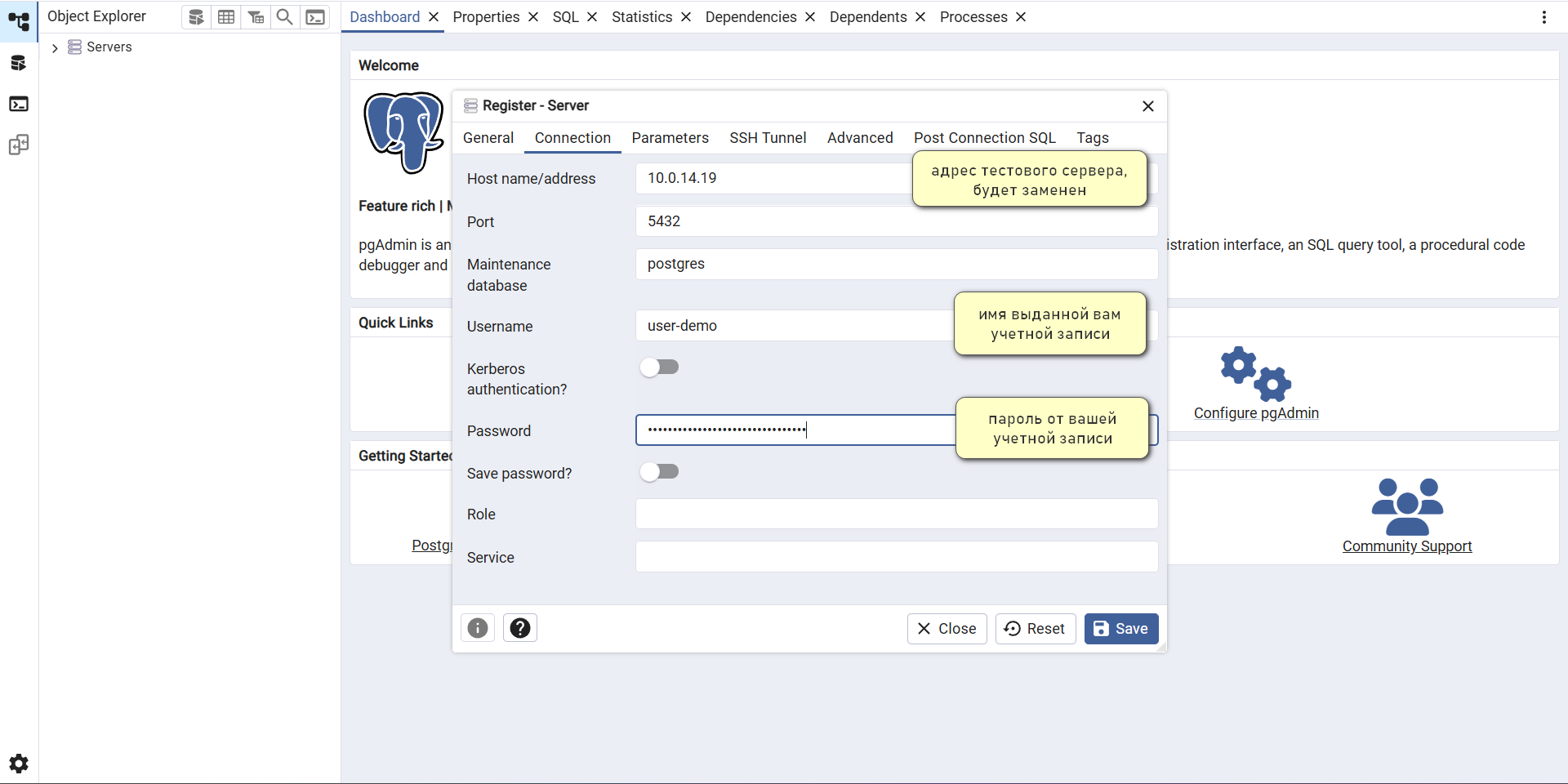
Task: Switch to the General tab in dialog
Action: [x=488, y=138]
